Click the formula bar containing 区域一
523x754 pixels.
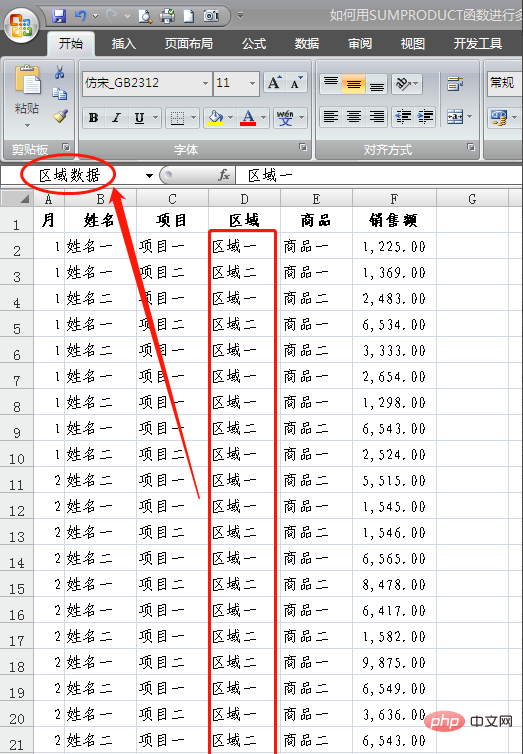click(379, 176)
